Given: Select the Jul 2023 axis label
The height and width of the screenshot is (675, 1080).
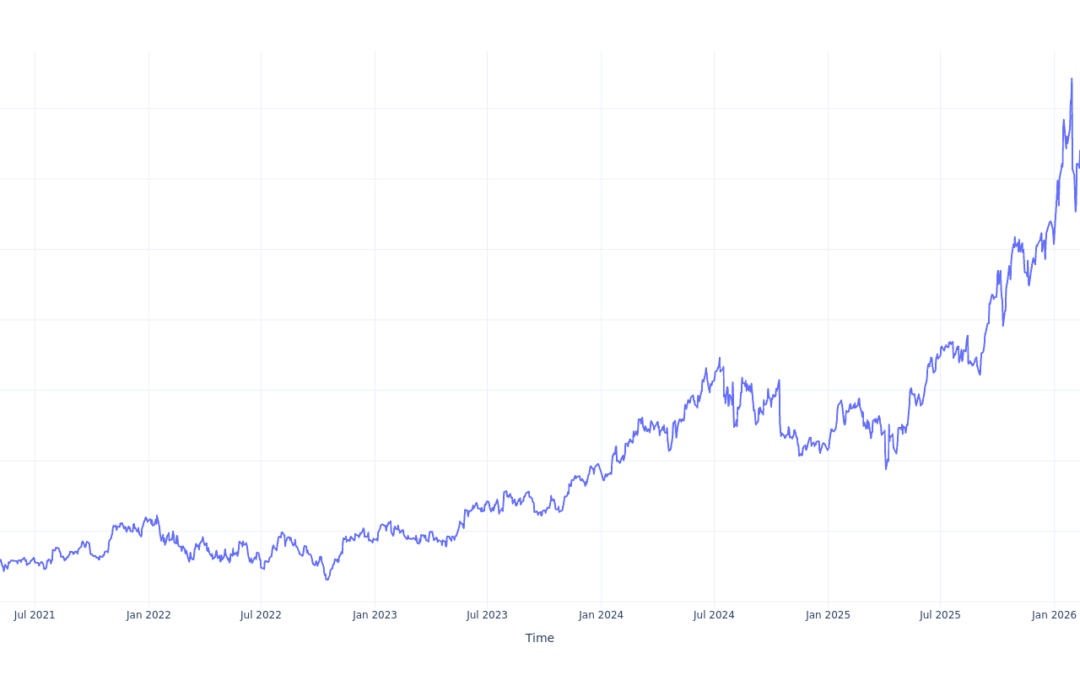Looking at the screenshot, I should [x=487, y=615].
